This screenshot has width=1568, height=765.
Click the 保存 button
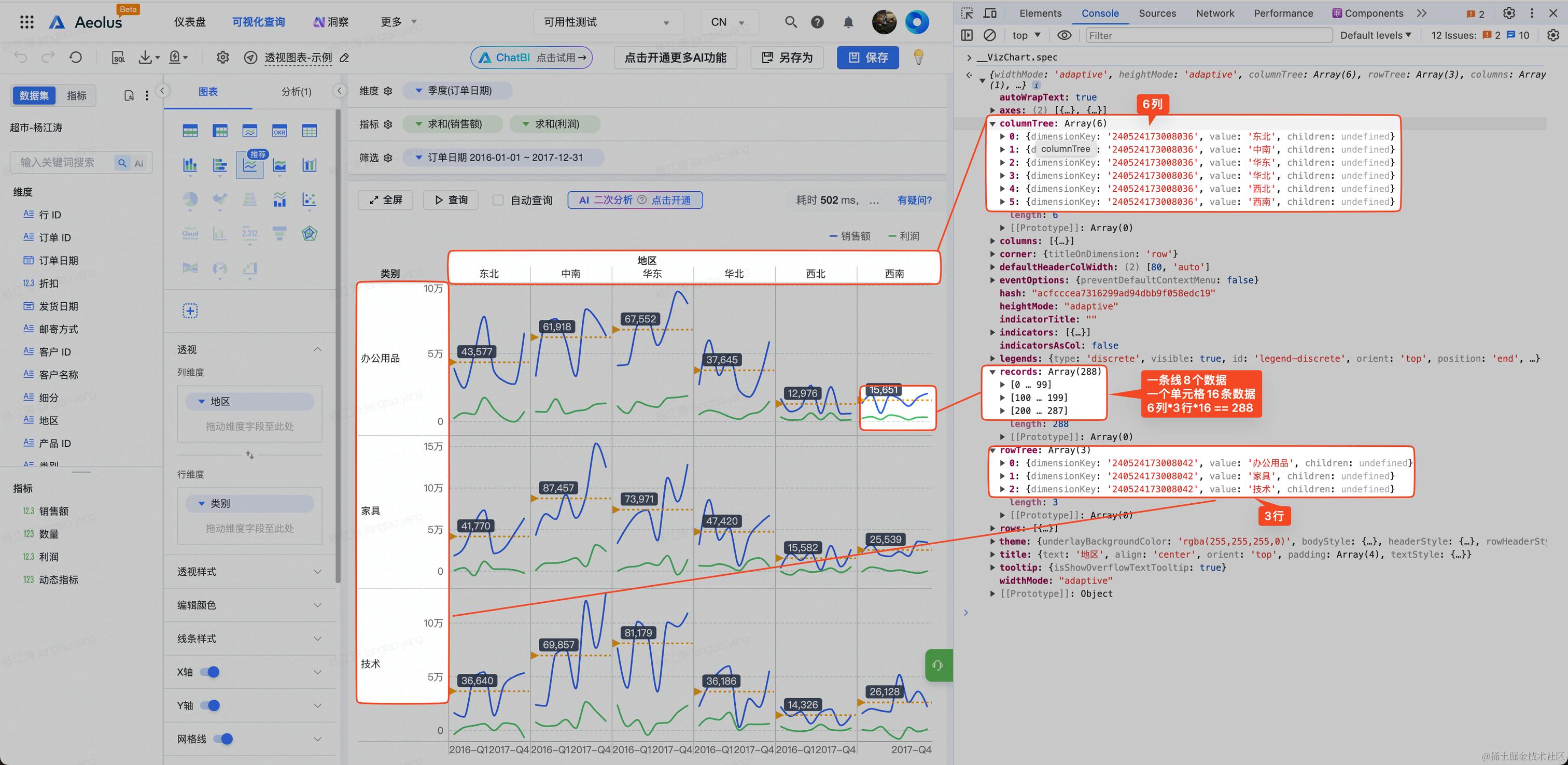[x=867, y=58]
